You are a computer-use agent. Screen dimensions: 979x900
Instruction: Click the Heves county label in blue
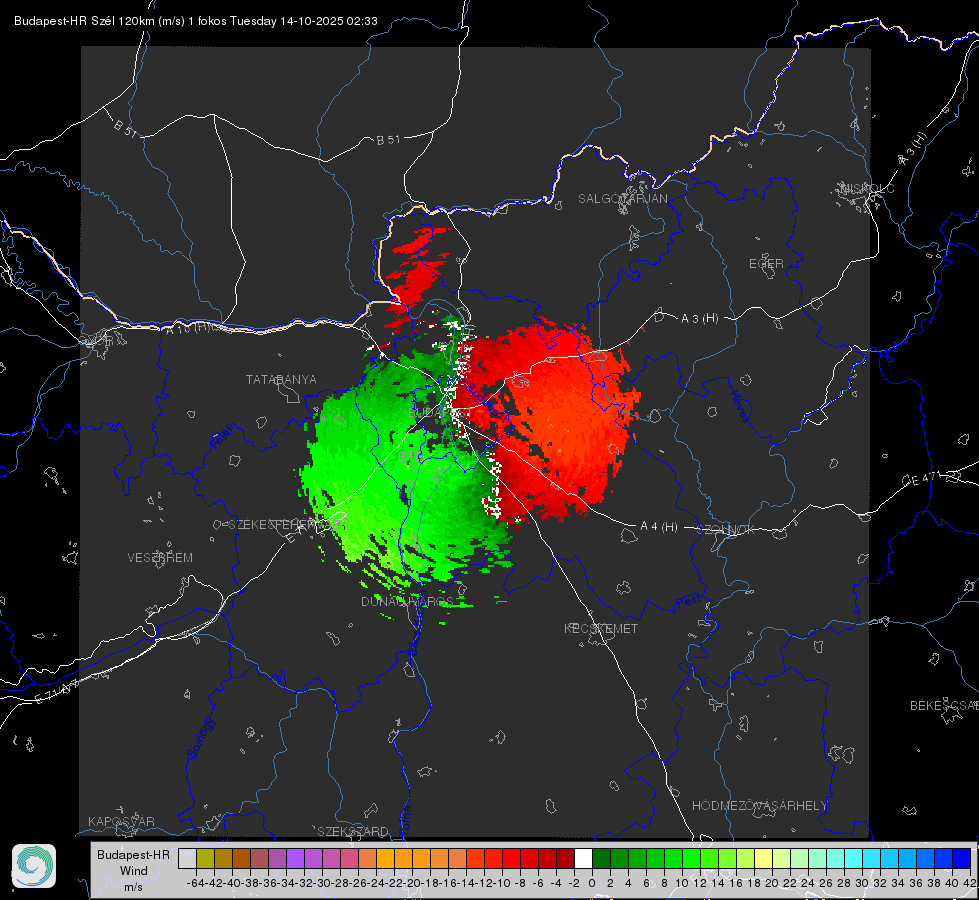coord(739,406)
